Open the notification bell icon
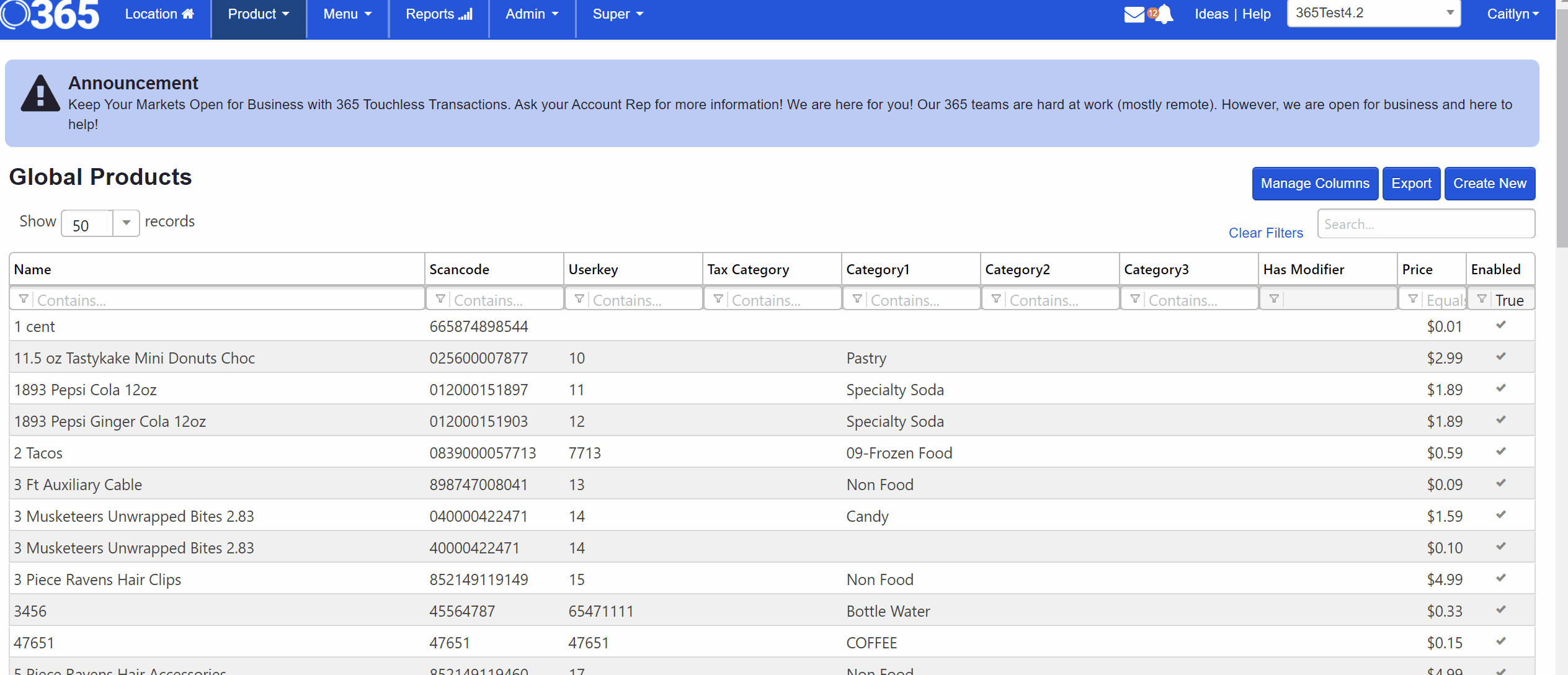 [x=1165, y=14]
